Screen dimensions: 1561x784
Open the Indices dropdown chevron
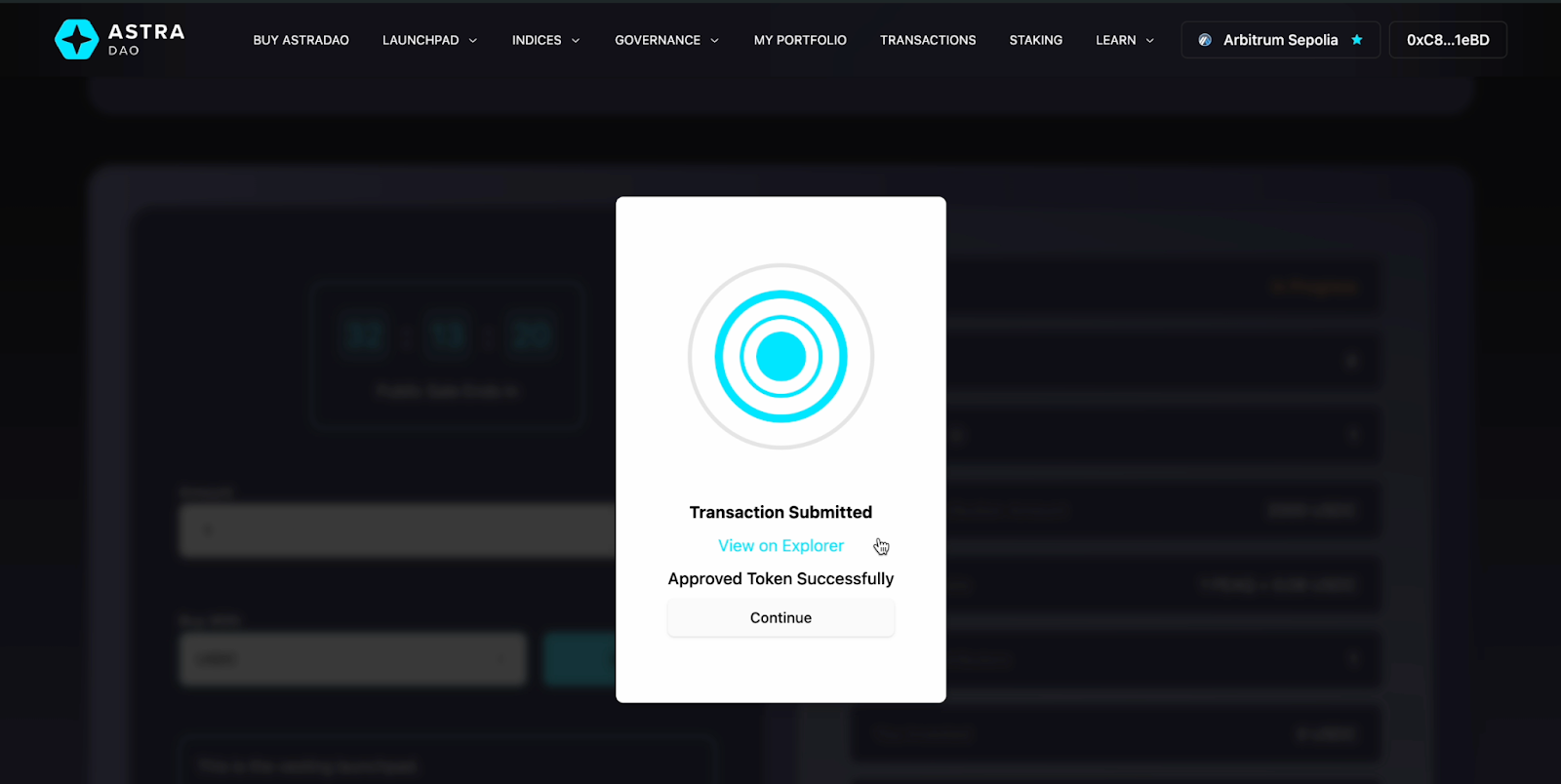(x=576, y=41)
